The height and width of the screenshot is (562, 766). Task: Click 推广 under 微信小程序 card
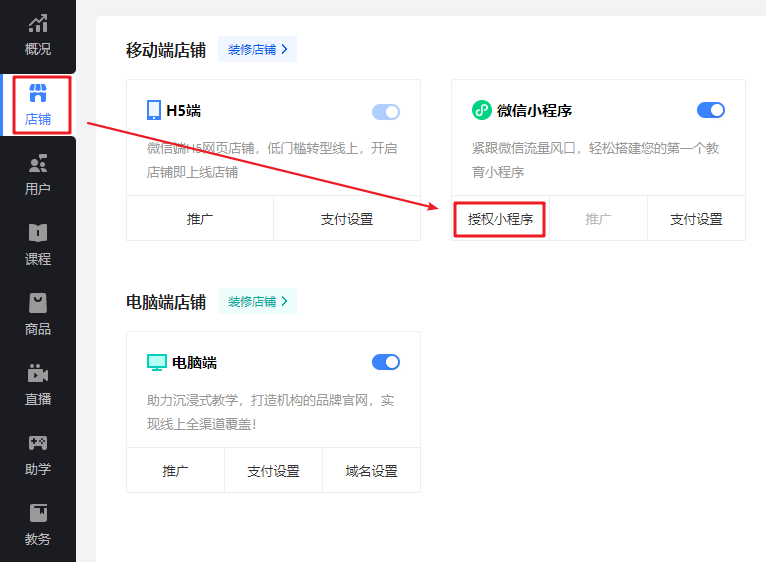(x=598, y=218)
